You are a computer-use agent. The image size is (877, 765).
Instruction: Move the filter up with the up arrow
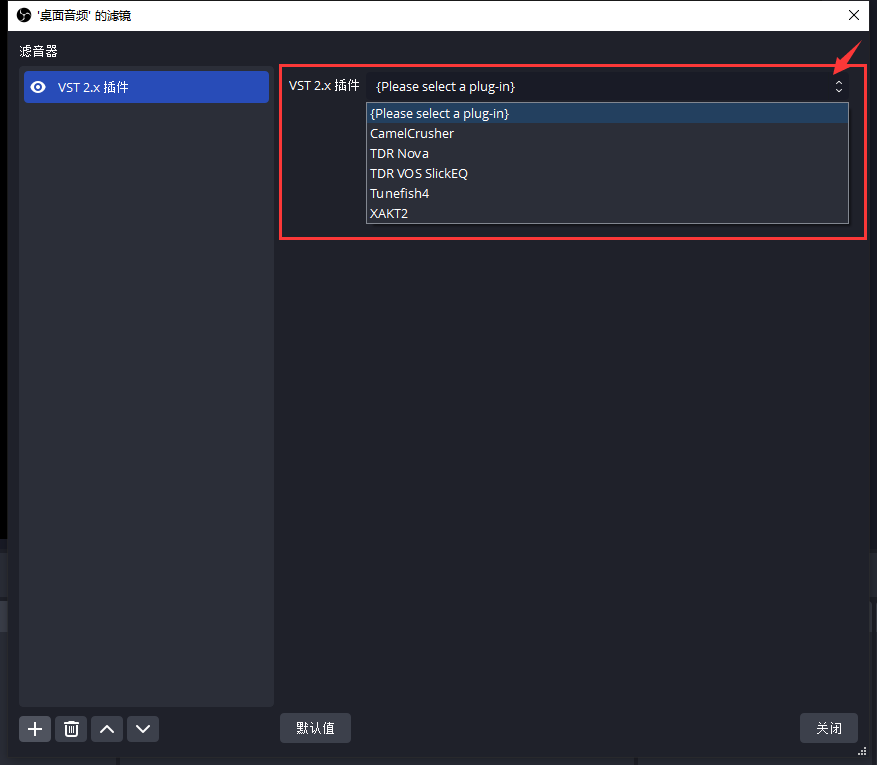coord(107,729)
